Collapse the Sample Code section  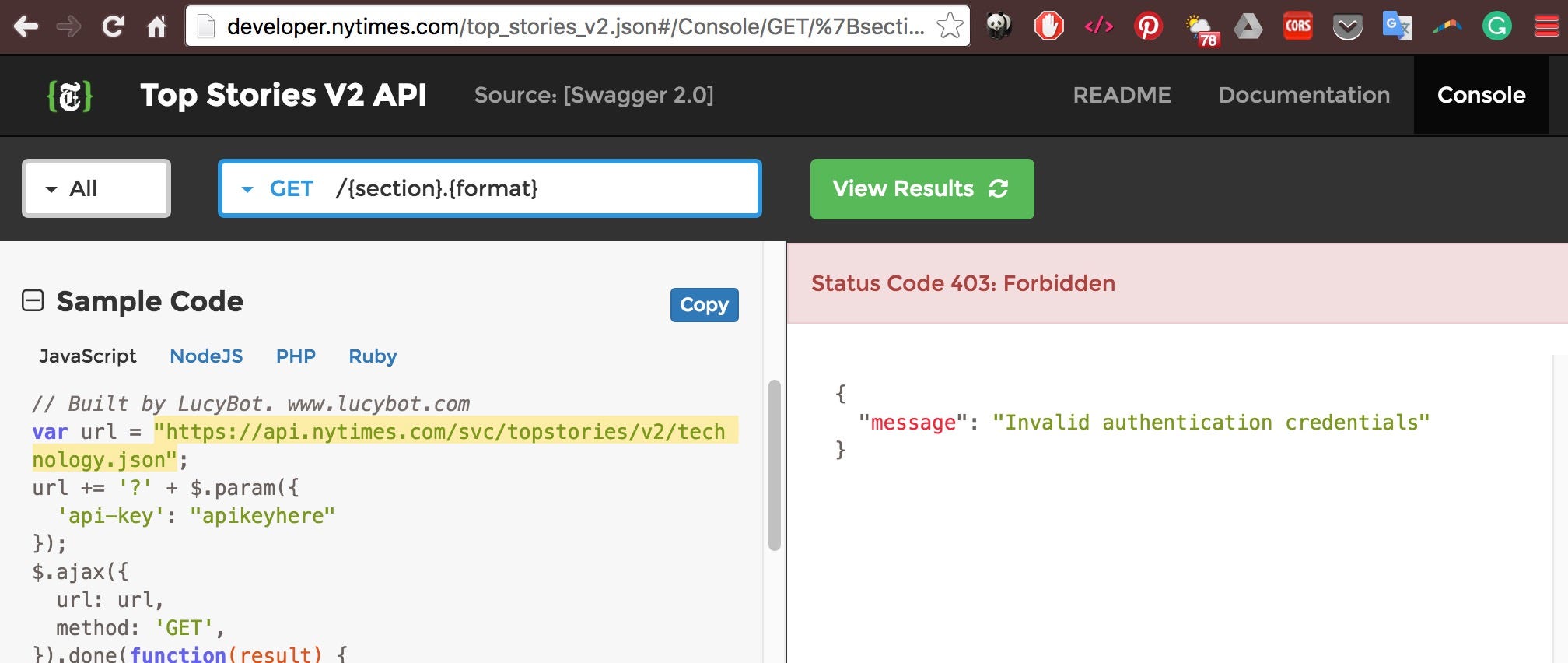[33, 300]
